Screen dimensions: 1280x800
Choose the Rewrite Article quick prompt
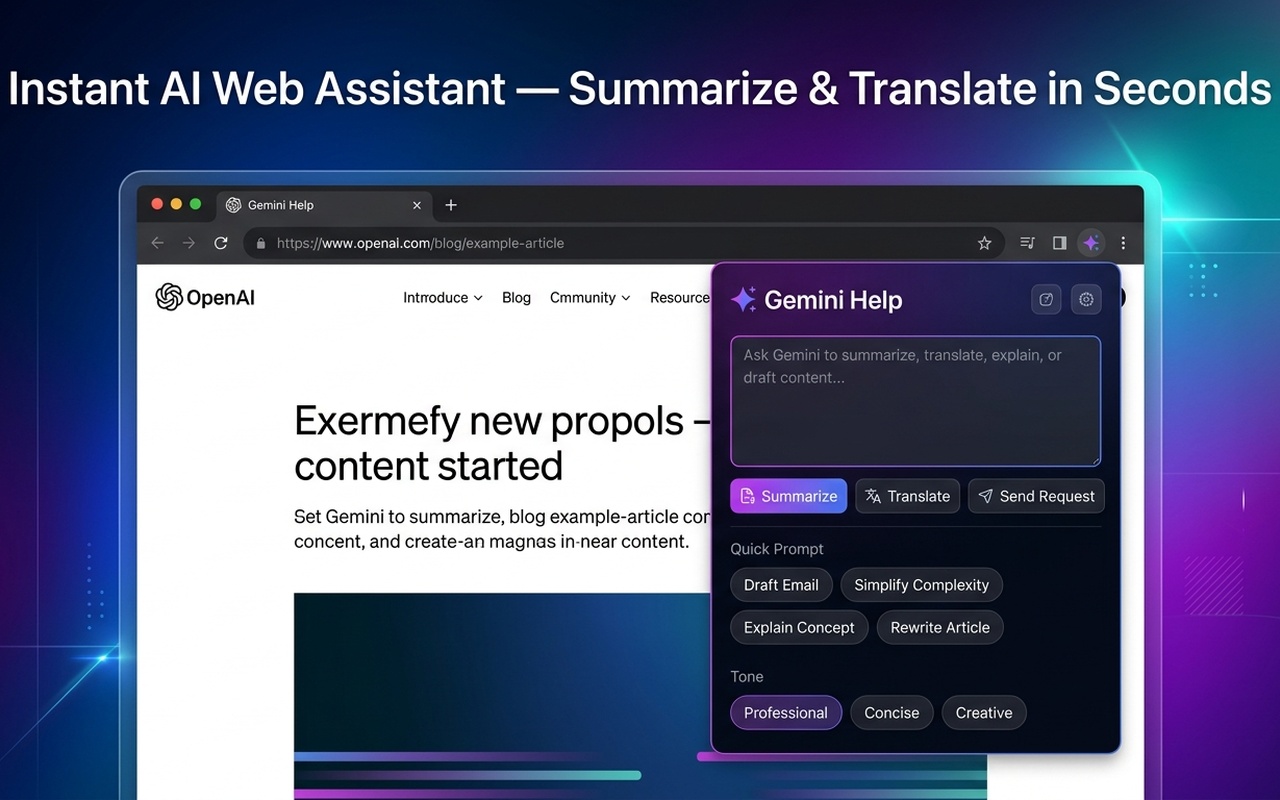[940, 627]
